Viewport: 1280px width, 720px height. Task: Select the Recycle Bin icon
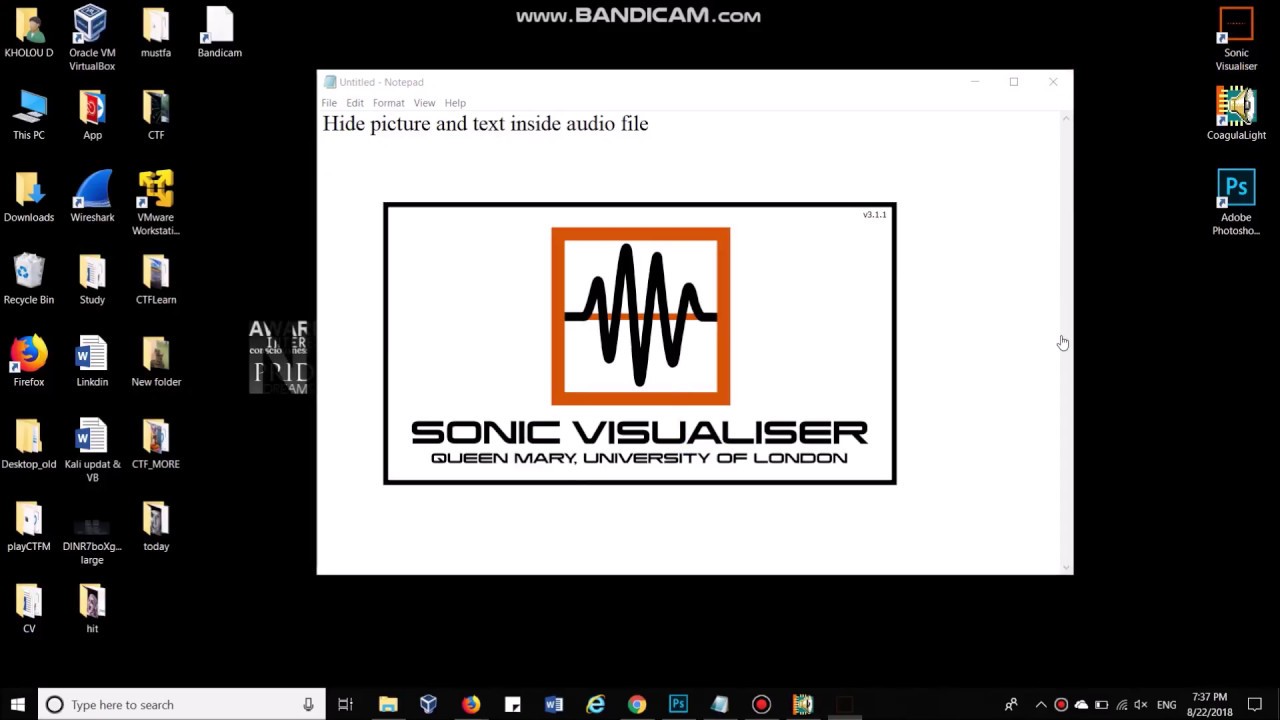pos(29,279)
